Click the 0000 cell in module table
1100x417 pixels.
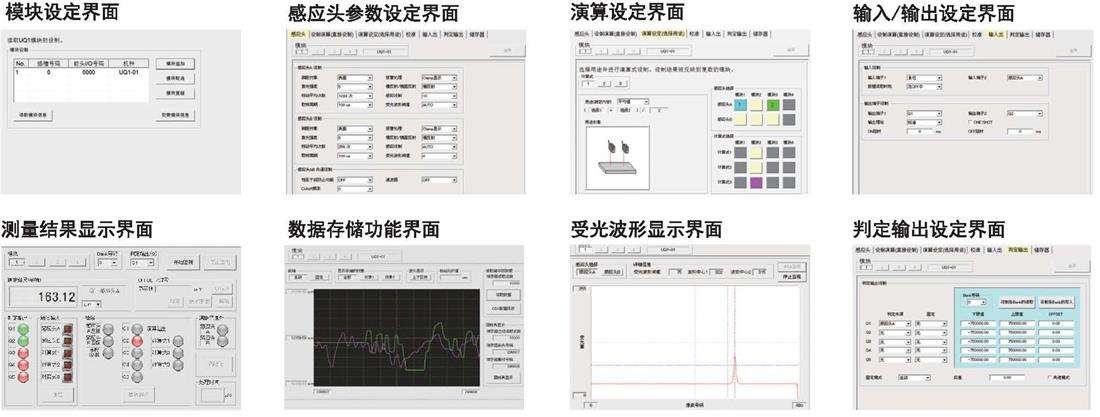coord(88,72)
